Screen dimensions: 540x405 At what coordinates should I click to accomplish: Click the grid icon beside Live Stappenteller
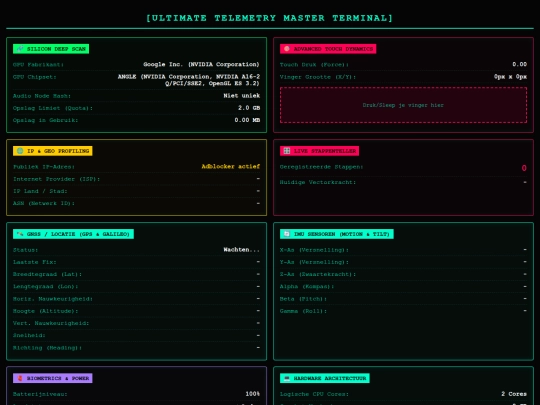point(287,151)
